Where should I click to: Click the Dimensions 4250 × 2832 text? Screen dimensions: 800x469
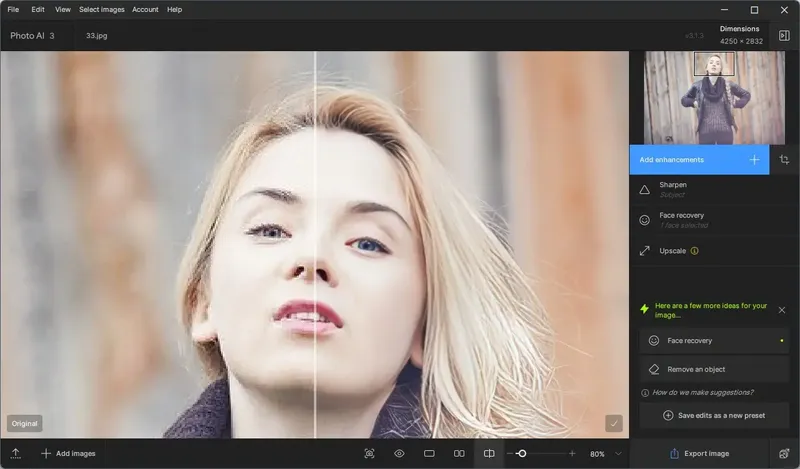pyautogui.click(x=741, y=35)
